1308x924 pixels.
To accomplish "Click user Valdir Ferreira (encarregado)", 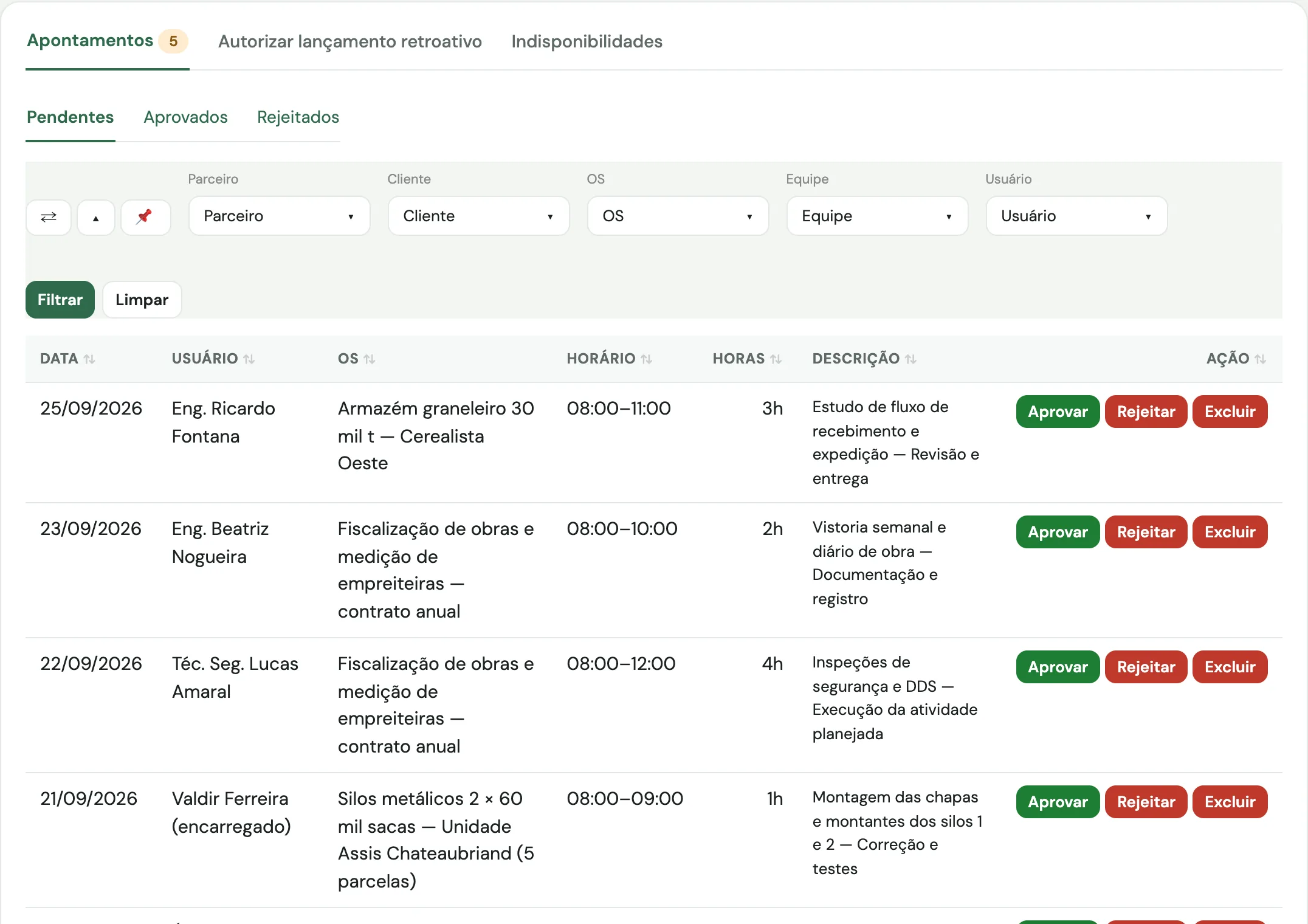I will tap(232, 813).
